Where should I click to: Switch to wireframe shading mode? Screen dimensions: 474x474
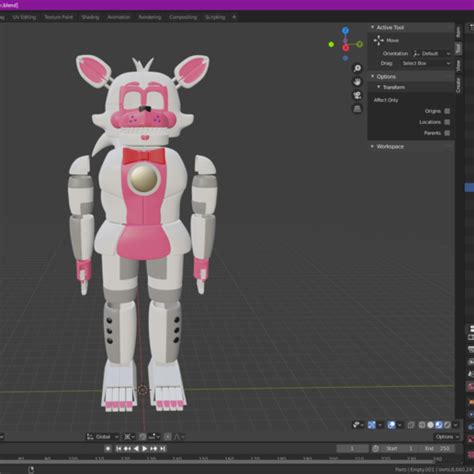click(422, 425)
